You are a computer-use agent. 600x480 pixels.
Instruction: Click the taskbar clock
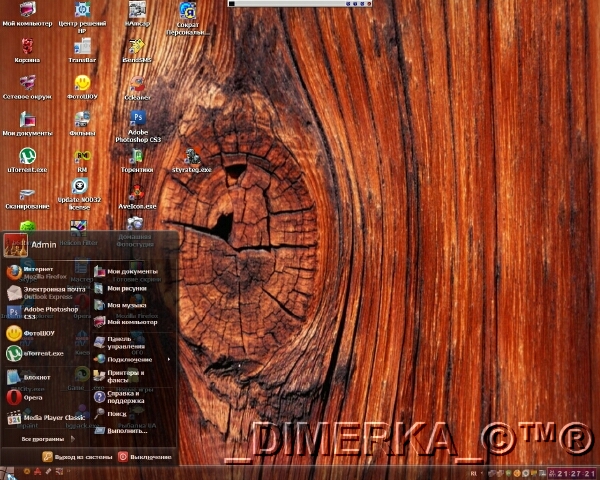click(576, 472)
